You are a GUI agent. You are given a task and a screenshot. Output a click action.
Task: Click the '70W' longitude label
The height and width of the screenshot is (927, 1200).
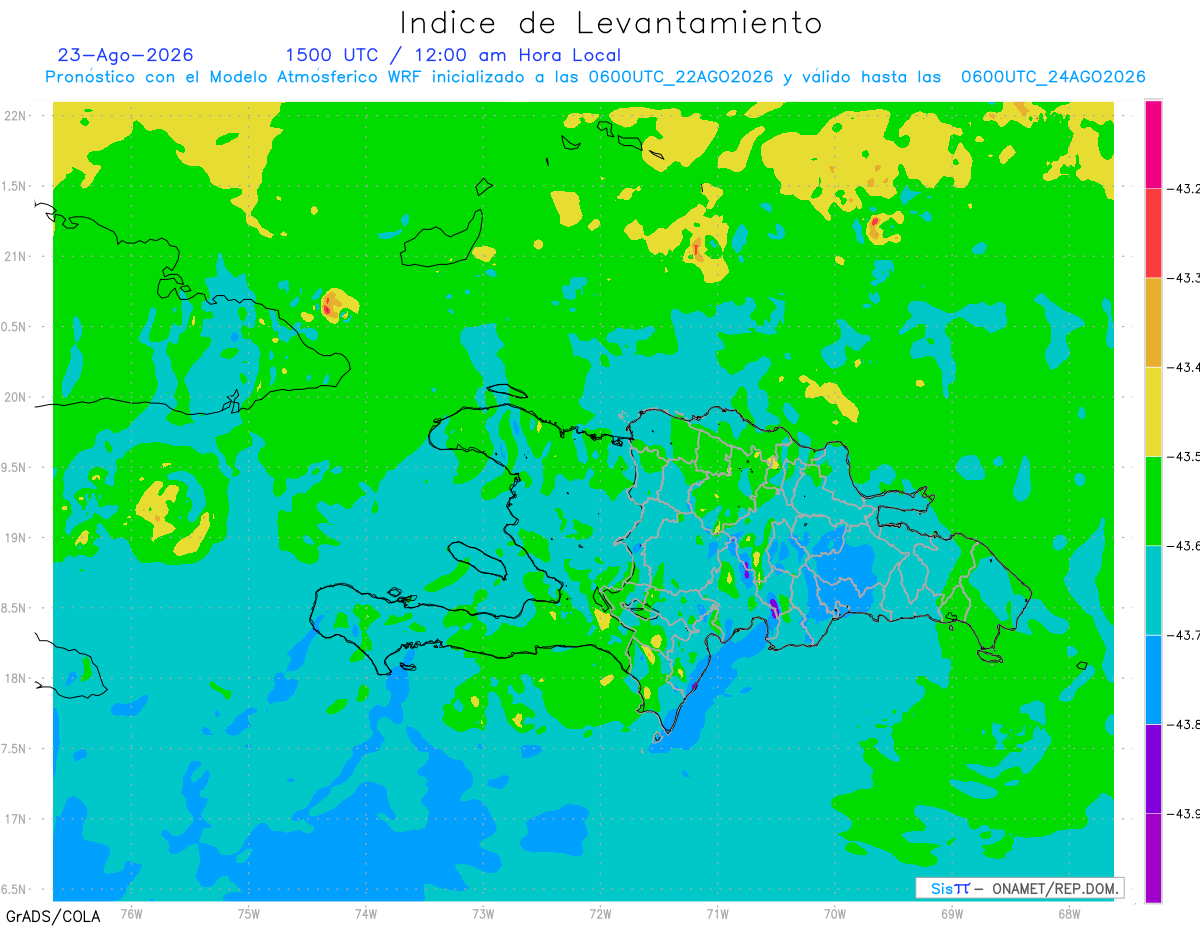(835, 914)
